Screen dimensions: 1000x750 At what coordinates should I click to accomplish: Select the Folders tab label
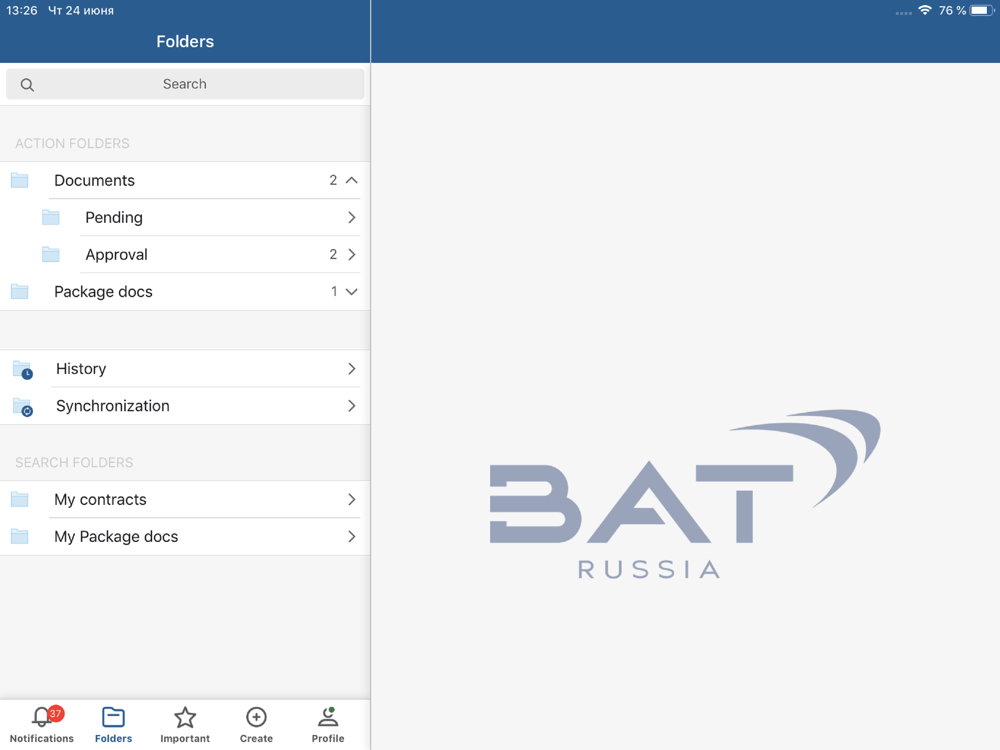(114, 739)
